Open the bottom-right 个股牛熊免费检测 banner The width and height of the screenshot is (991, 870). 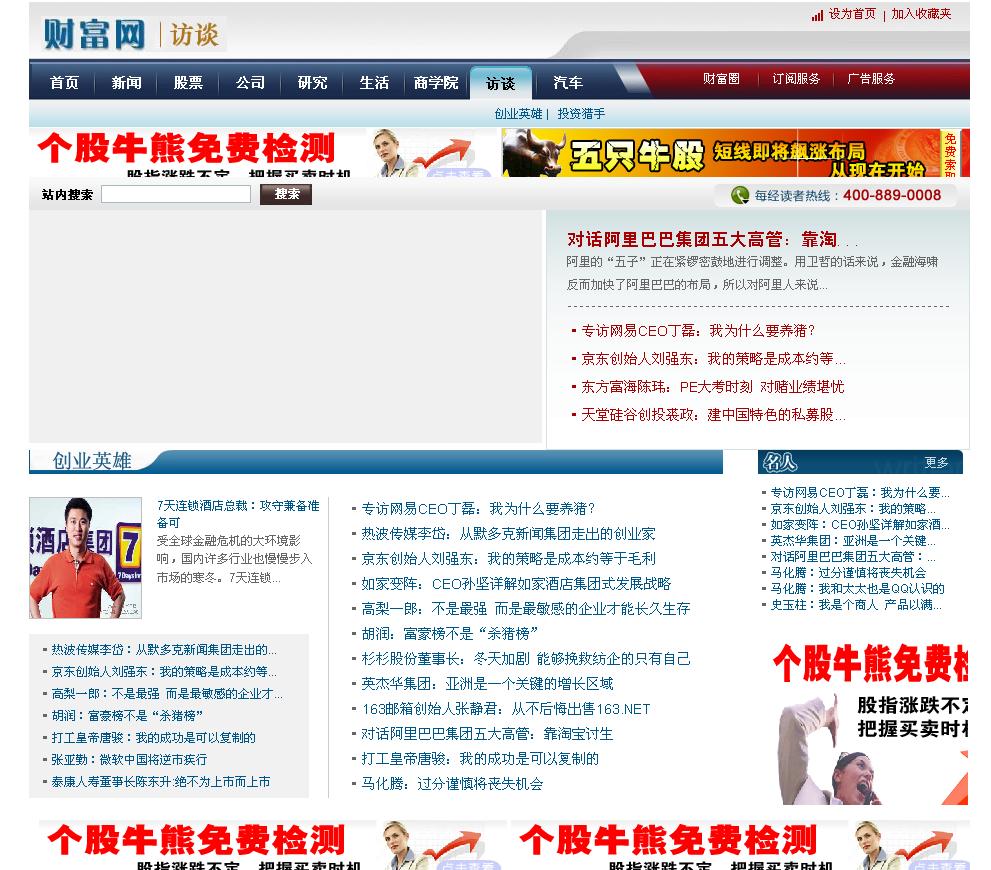click(x=740, y=845)
